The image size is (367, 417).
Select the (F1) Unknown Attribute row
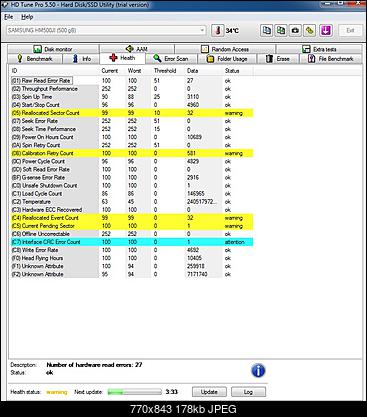[132, 266]
